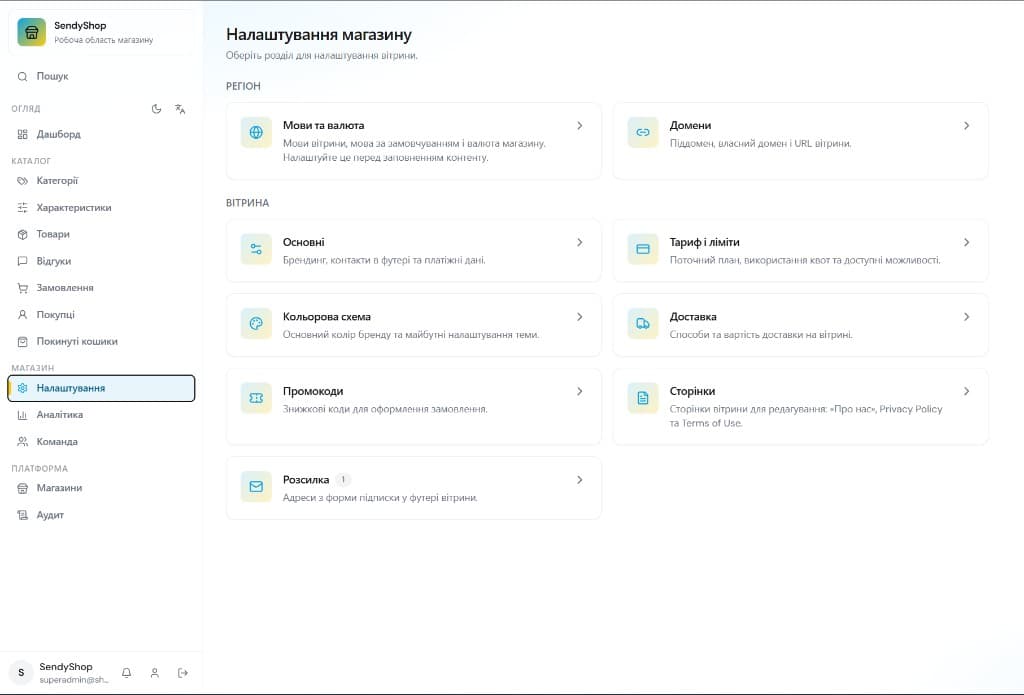
Task: Click the logout icon
Action: 183,672
